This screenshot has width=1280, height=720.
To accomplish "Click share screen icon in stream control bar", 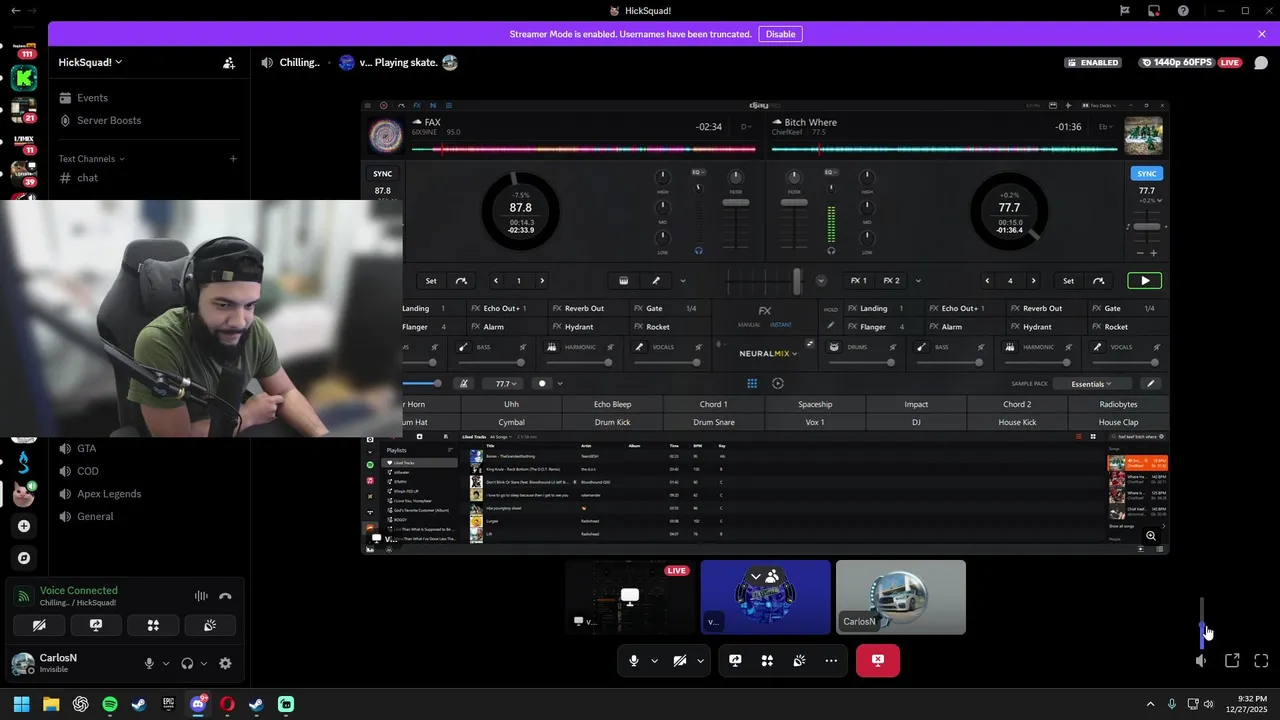I will point(735,661).
